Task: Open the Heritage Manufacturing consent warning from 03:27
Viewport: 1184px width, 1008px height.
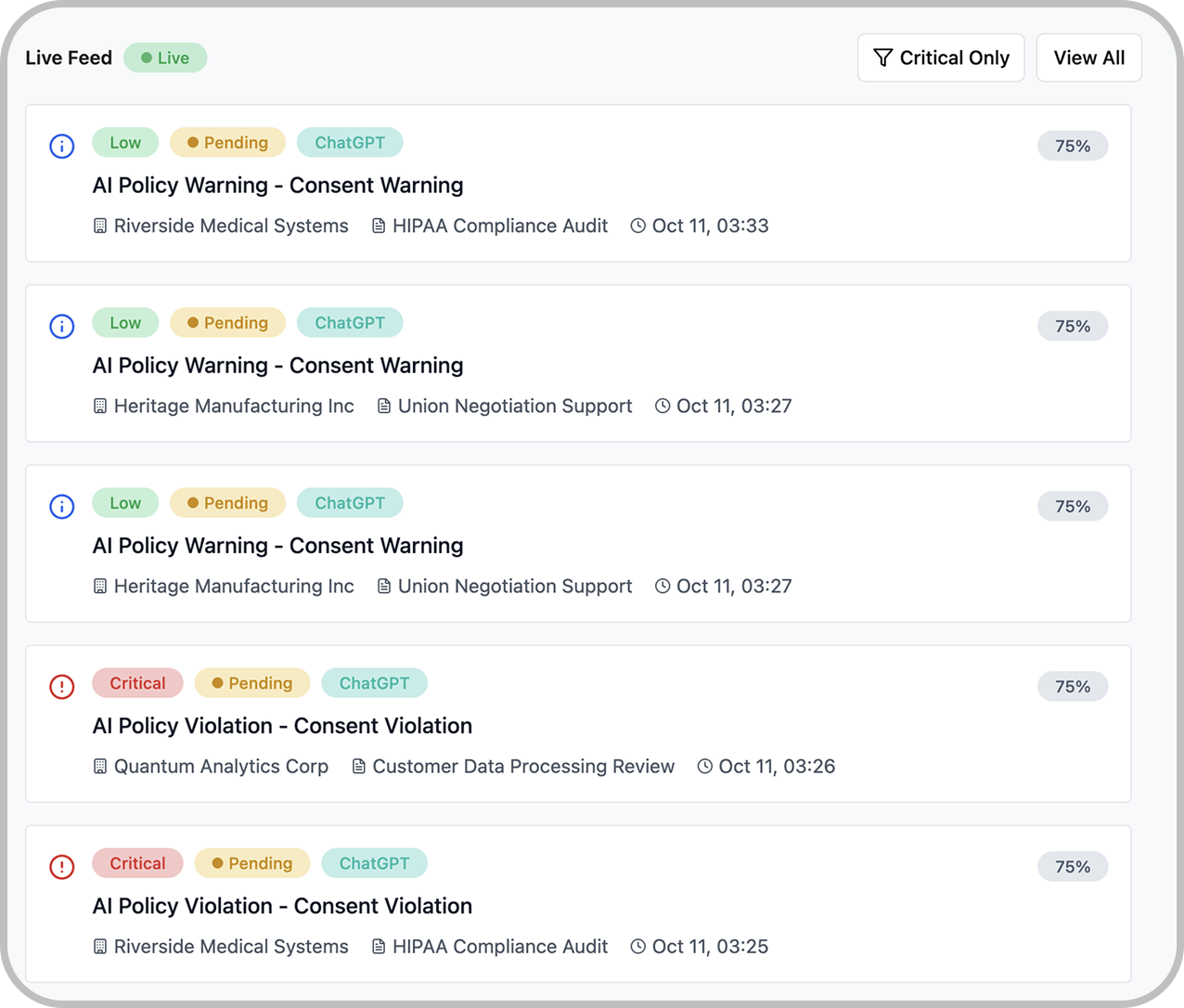Action: pos(277,365)
